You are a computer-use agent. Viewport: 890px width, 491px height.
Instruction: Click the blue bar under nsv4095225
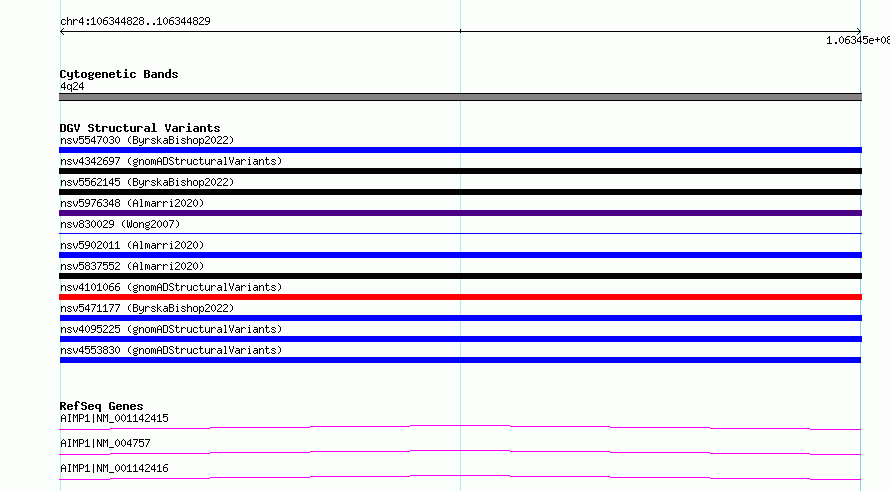460,339
